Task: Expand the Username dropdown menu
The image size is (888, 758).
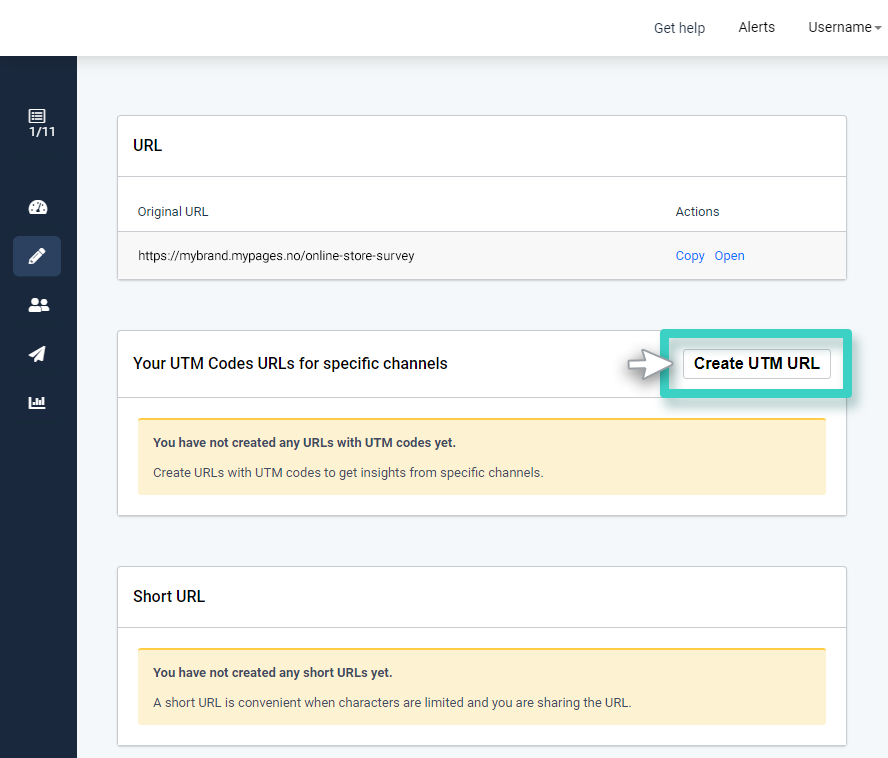Action: [844, 27]
